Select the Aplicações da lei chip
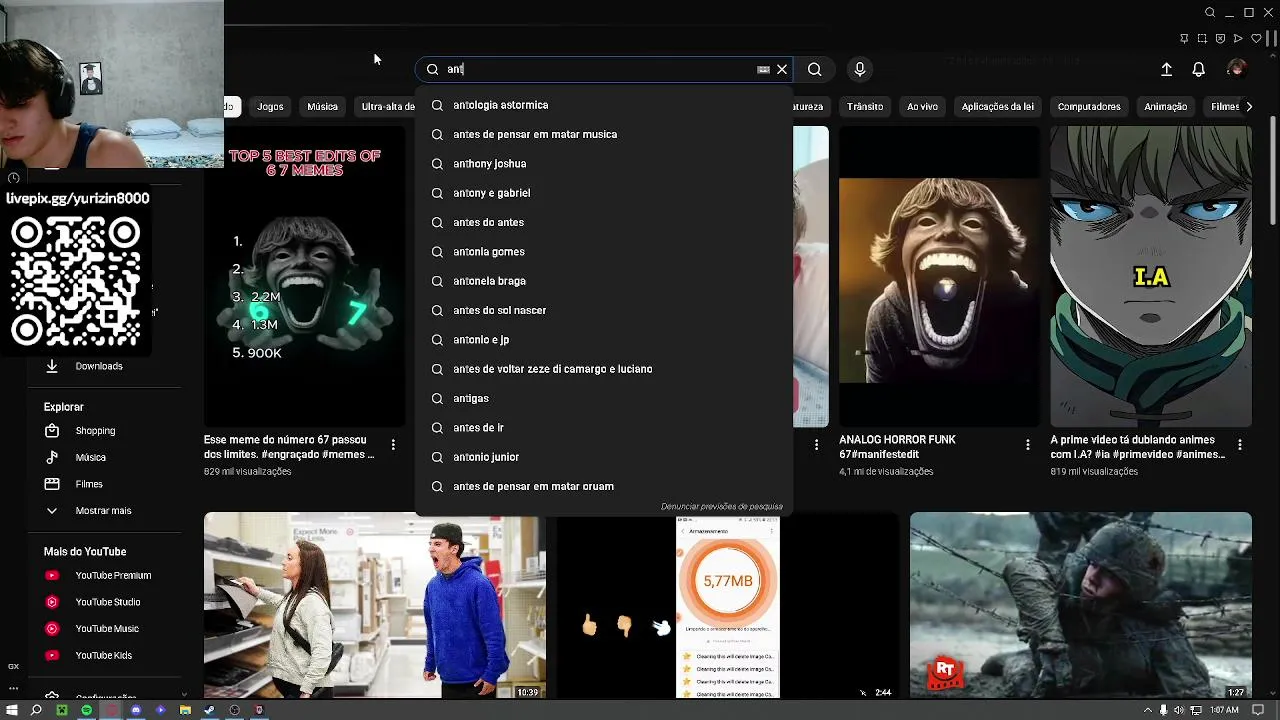The width and height of the screenshot is (1280, 720). (997, 106)
